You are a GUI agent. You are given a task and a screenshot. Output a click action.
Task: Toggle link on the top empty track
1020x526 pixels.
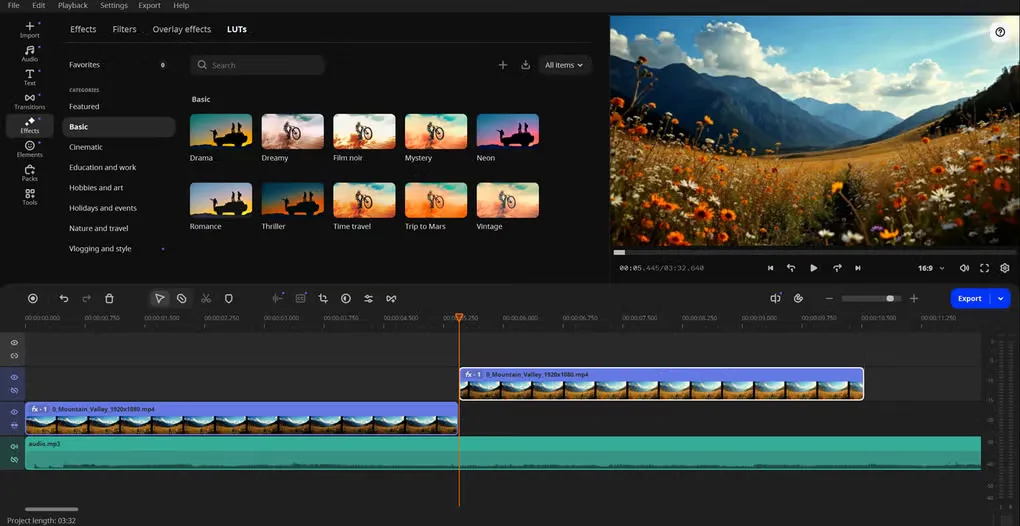point(14,356)
